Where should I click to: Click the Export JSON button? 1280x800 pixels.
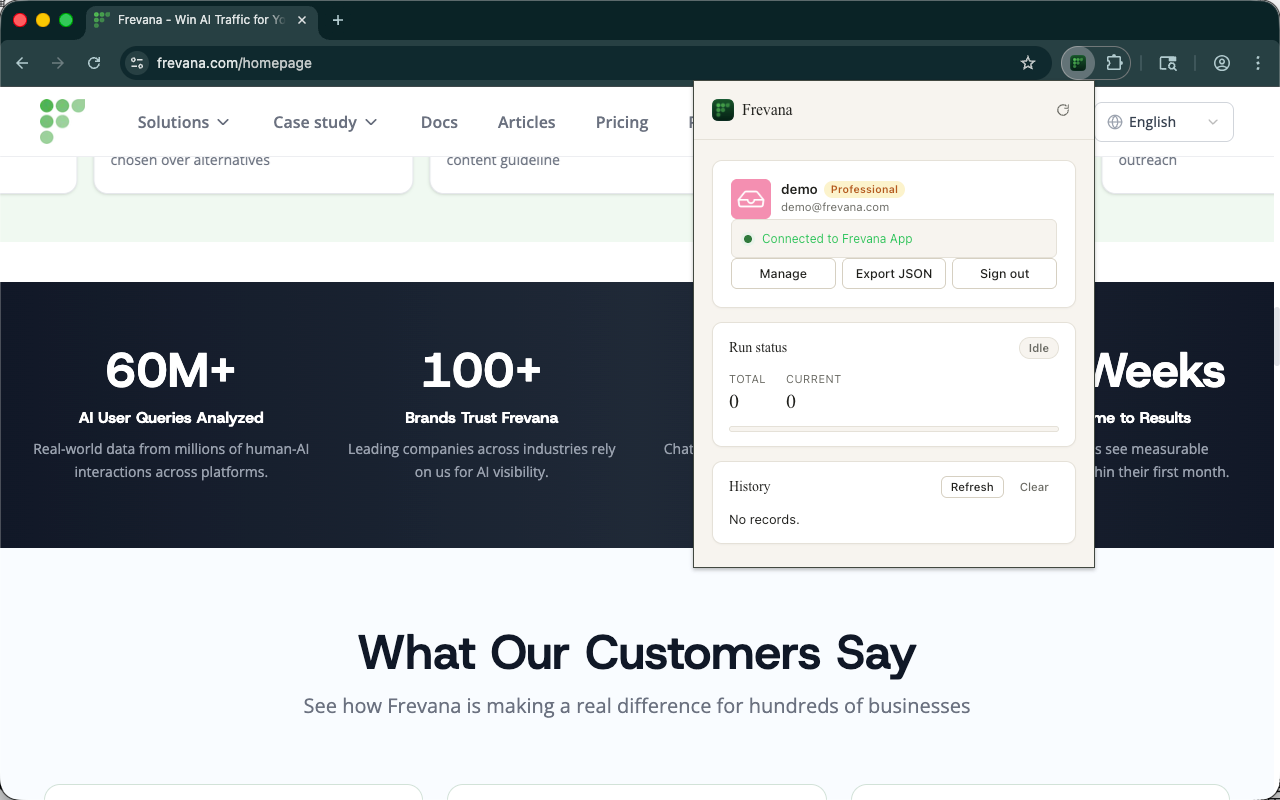coord(894,274)
